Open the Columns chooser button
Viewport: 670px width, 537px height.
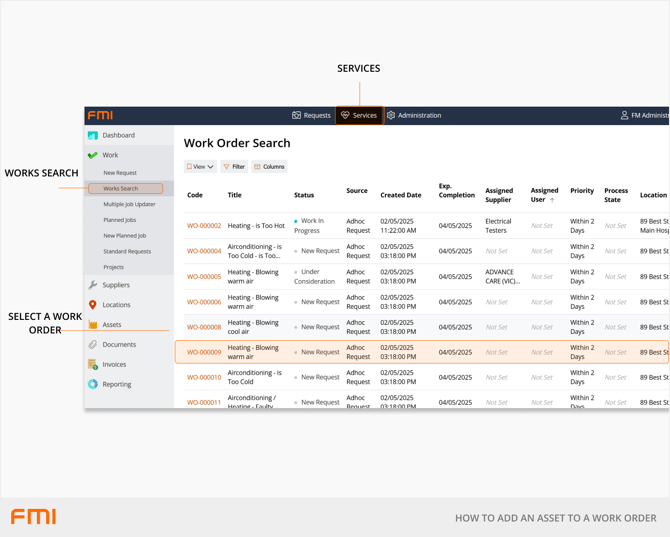(x=269, y=167)
